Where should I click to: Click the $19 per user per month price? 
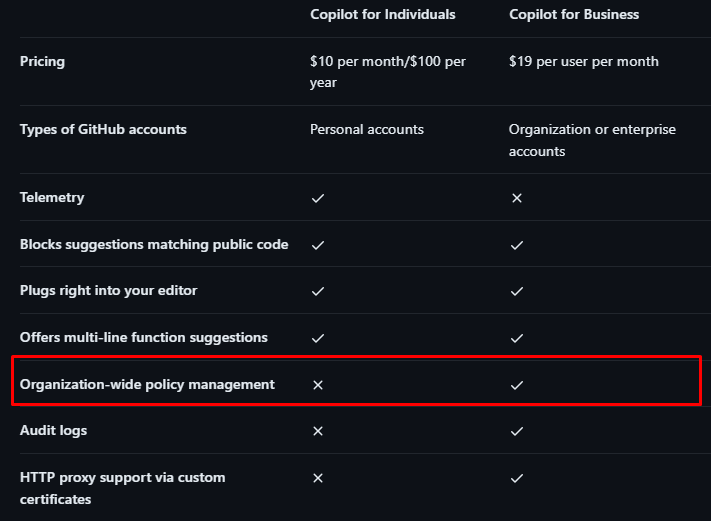[584, 62]
